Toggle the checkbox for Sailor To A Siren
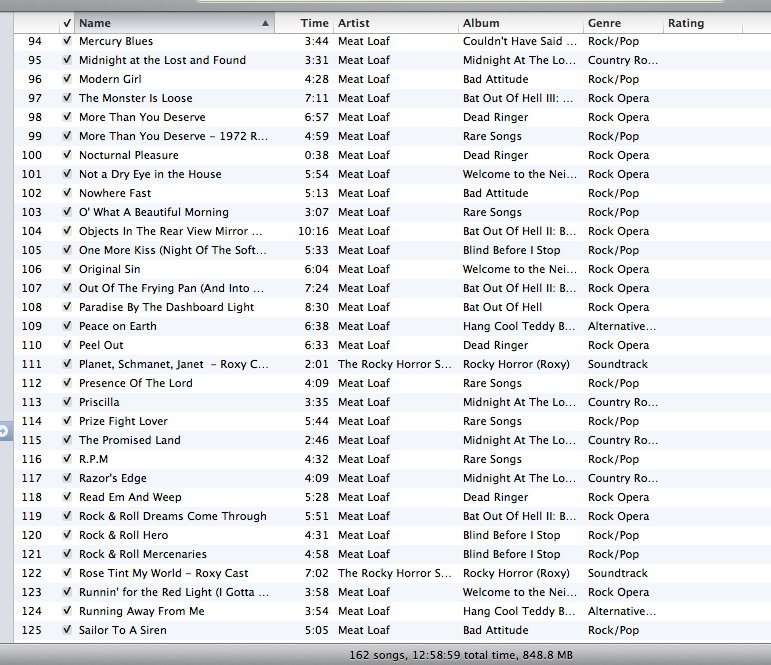 67,631
